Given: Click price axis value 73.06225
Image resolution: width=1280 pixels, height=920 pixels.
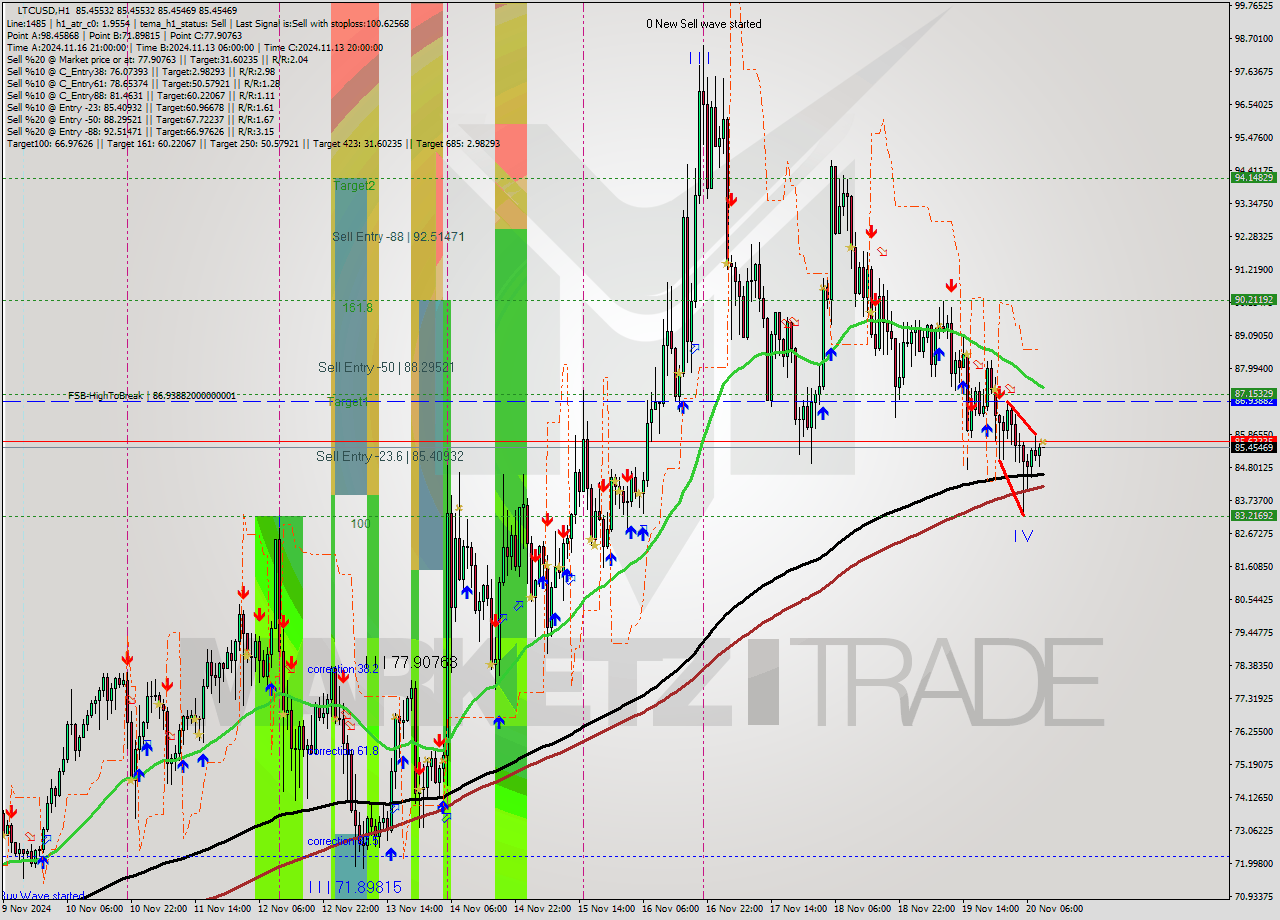Looking at the screenshot, I should point(1254,830).
